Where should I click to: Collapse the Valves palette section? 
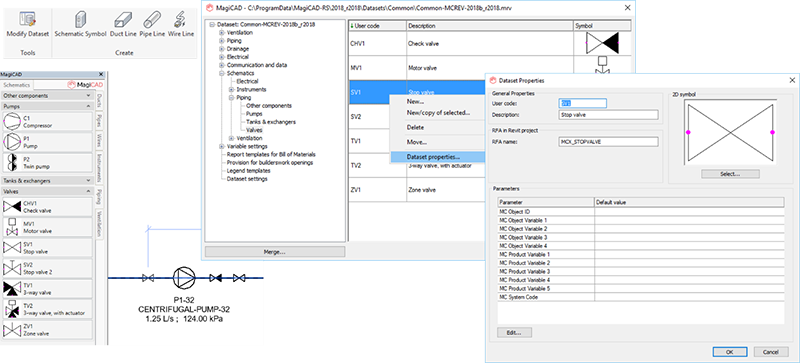tap(89, 191)
